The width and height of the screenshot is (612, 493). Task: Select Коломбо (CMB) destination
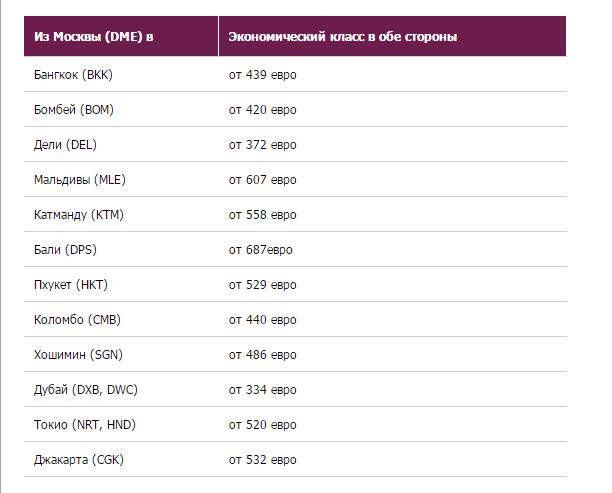tap(77, 320)
